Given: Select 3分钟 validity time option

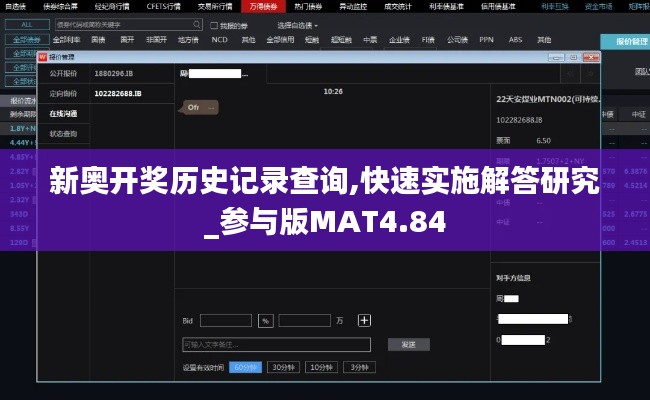Looking at the screenshot, I should coord(359,367).
